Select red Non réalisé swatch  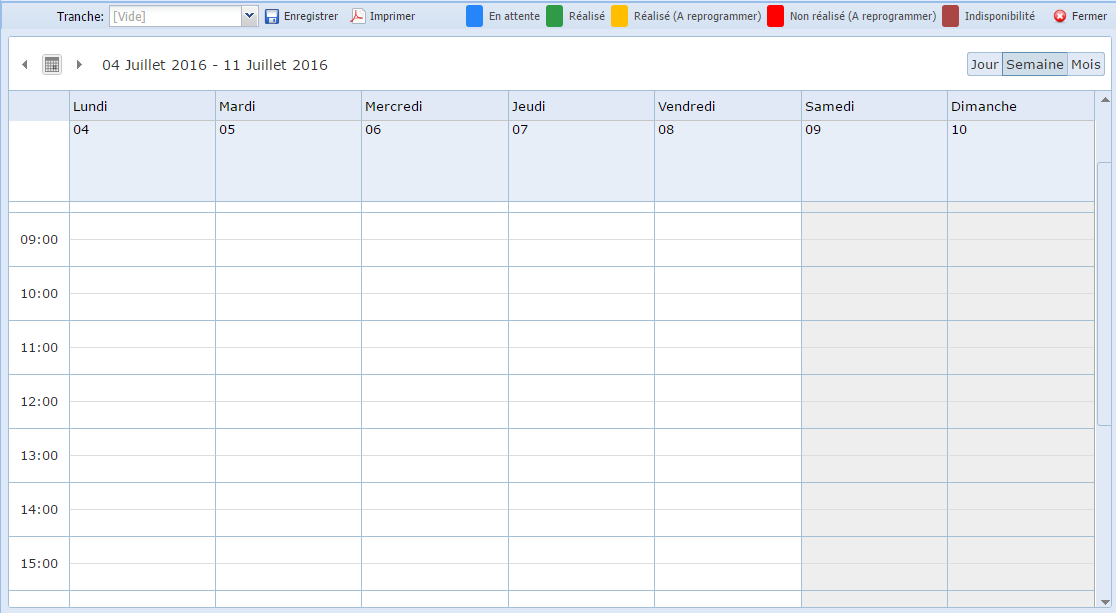(775, 16)
